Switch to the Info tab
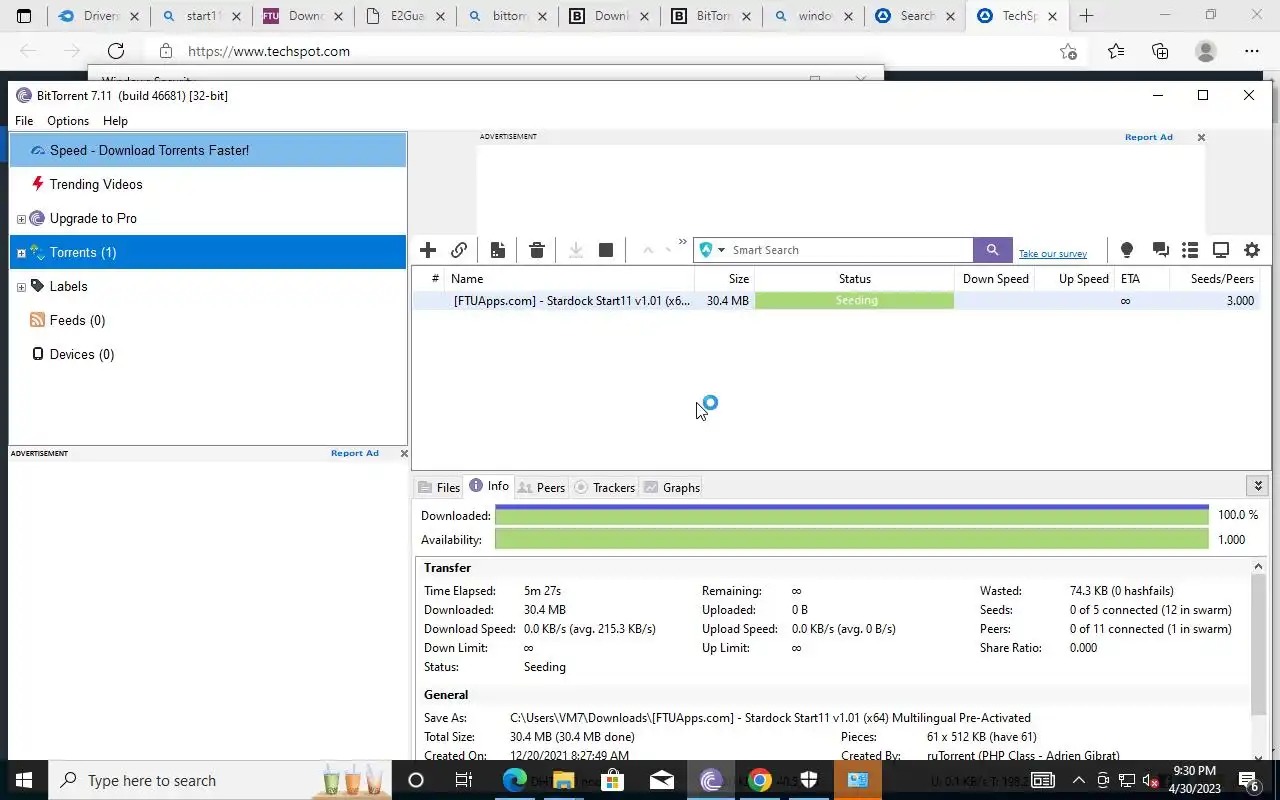Image resolution: width=1280 pixels, height=800 pixels. [489, 486]
